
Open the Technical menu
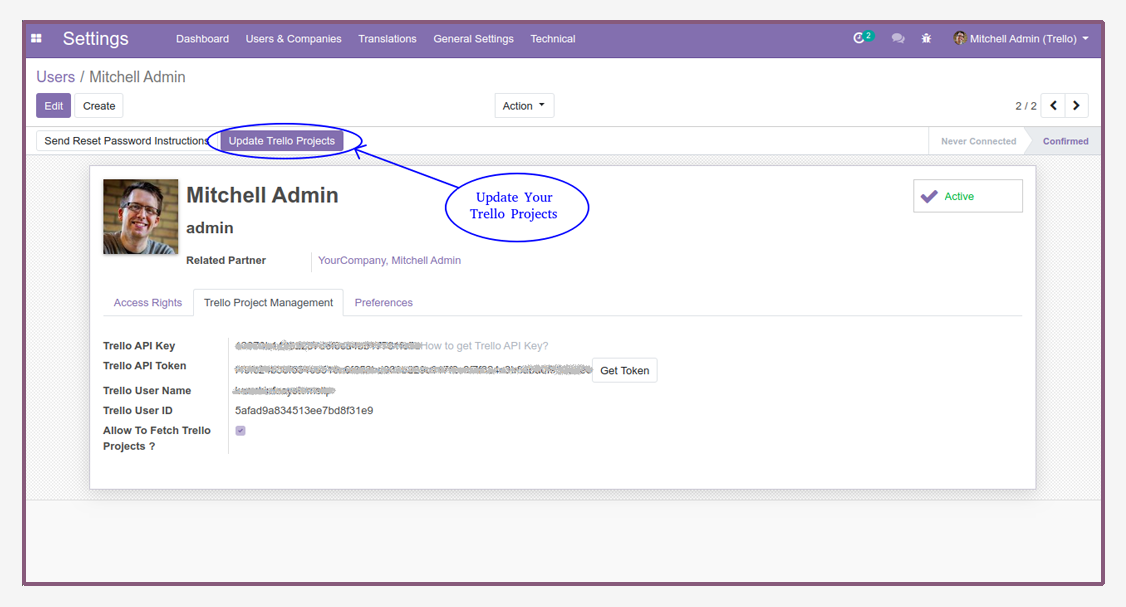tap(553, 39)
